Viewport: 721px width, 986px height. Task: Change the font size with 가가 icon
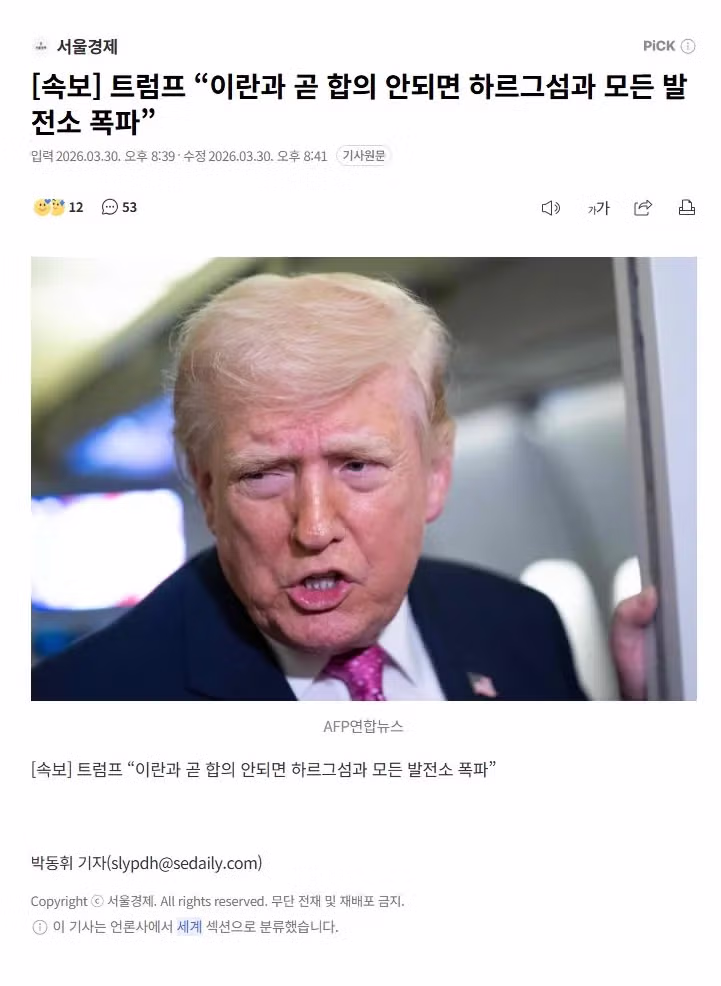pos(598,208)
